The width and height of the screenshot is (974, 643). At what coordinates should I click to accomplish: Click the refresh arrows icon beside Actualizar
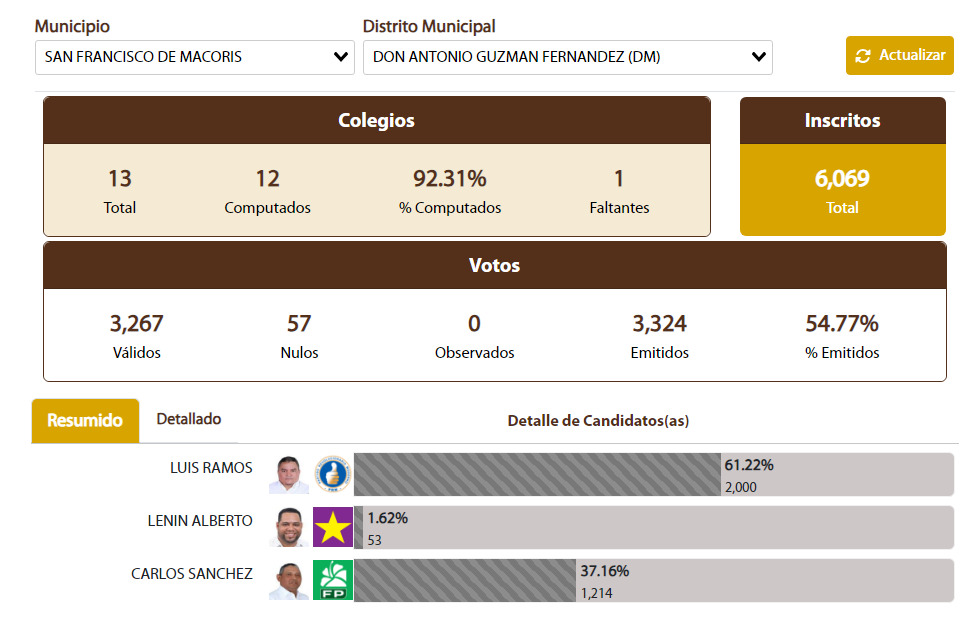point(863,56)
